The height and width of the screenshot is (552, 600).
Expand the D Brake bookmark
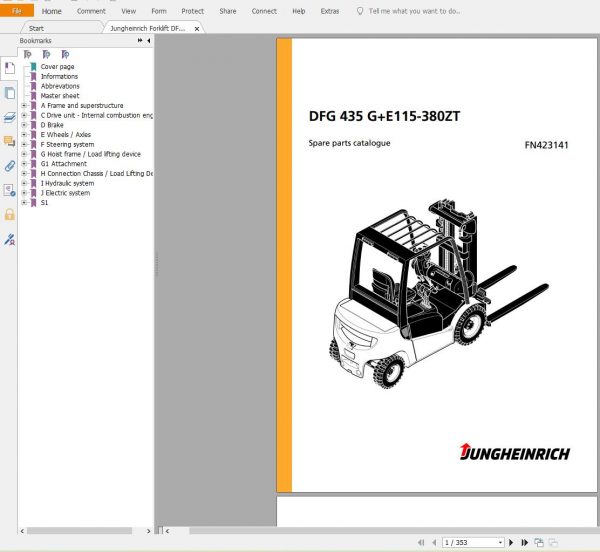tap(24, 125)
